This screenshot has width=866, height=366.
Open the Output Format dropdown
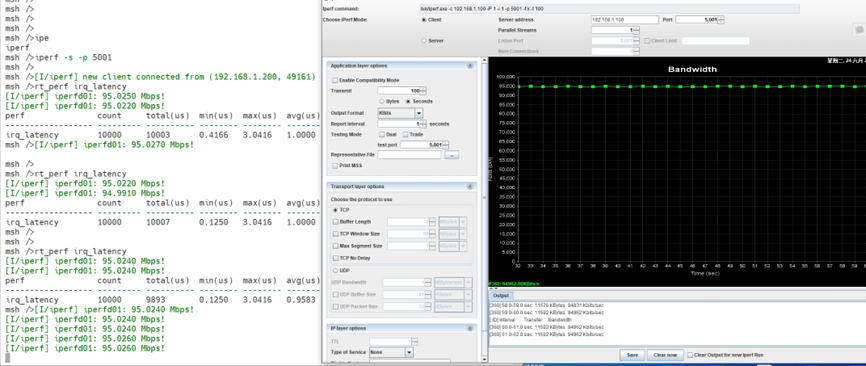[x=419, y=113]
